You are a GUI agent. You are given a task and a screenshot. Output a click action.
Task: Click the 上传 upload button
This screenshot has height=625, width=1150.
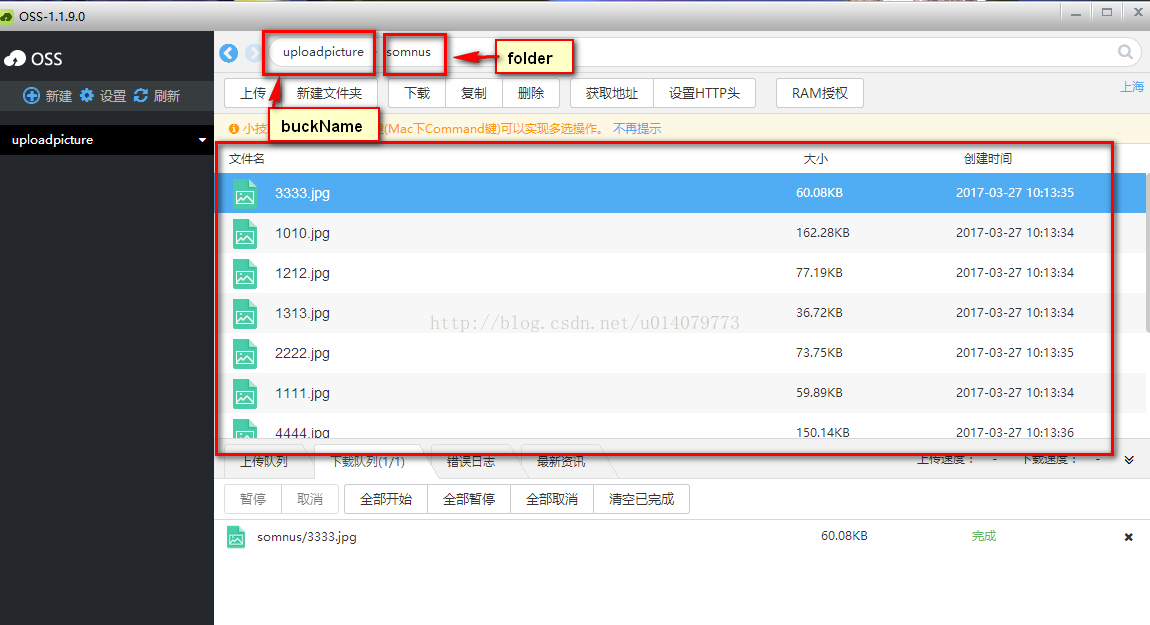(x=253, y=93)
